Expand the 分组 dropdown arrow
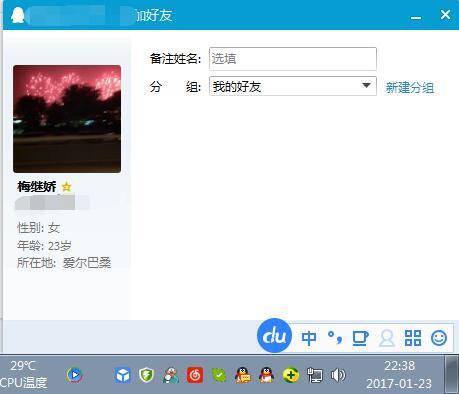This screenshot has height=394, width=459. (x=366, y=86)
